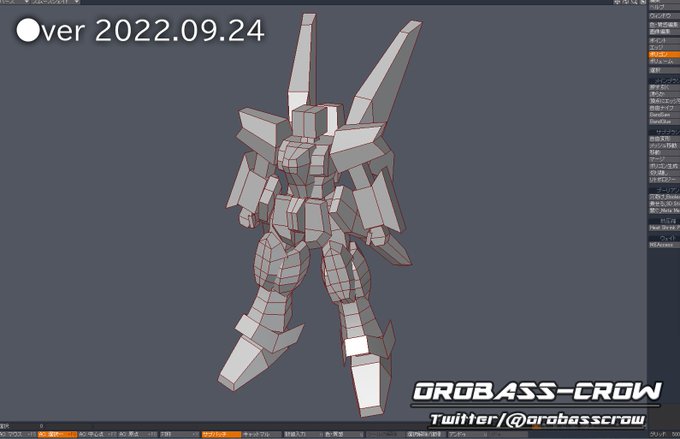Select the highlighted ポリゴン mode
680x439 pixels.
point(664,55)
